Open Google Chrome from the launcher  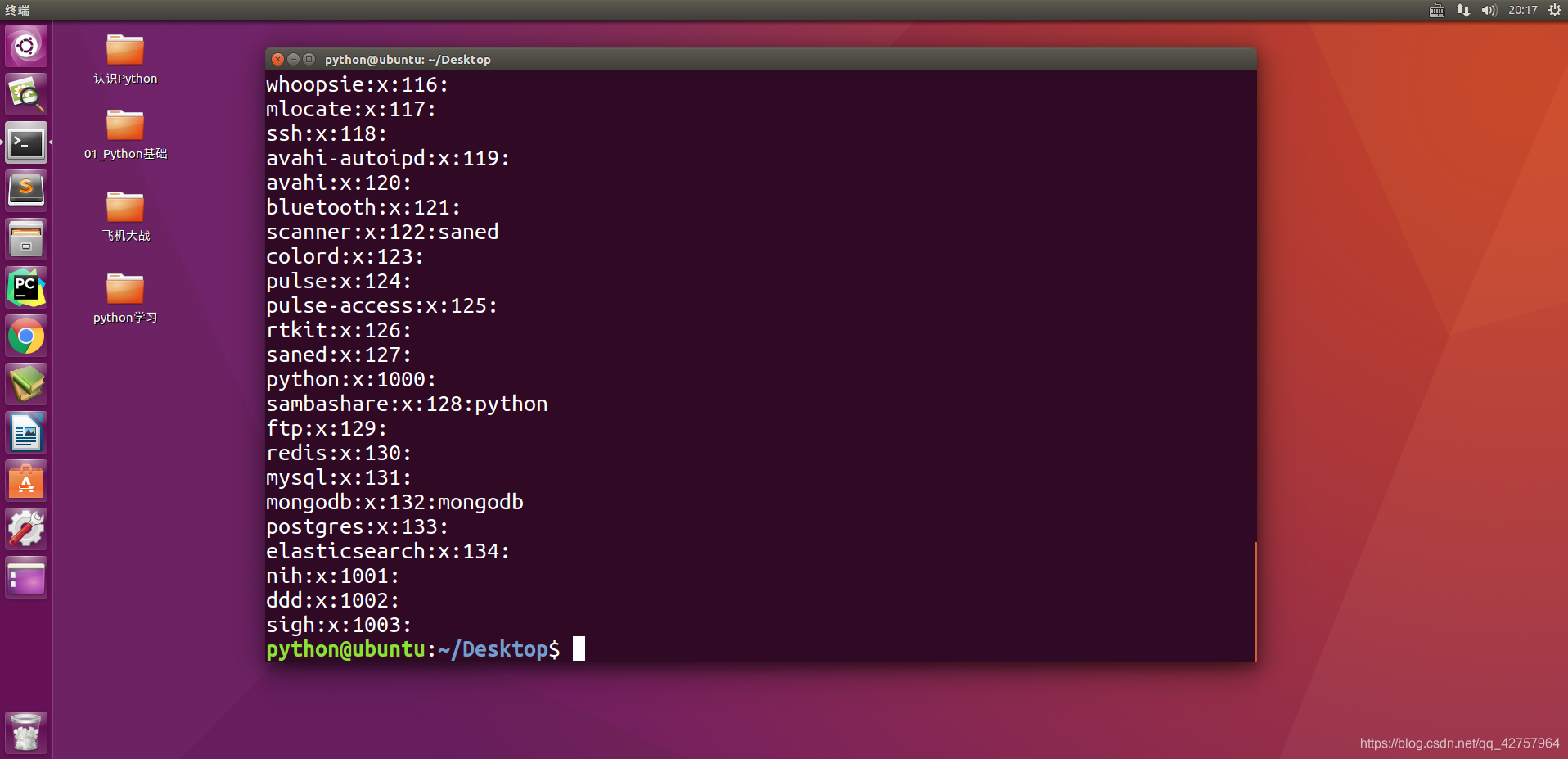point(26,336)
